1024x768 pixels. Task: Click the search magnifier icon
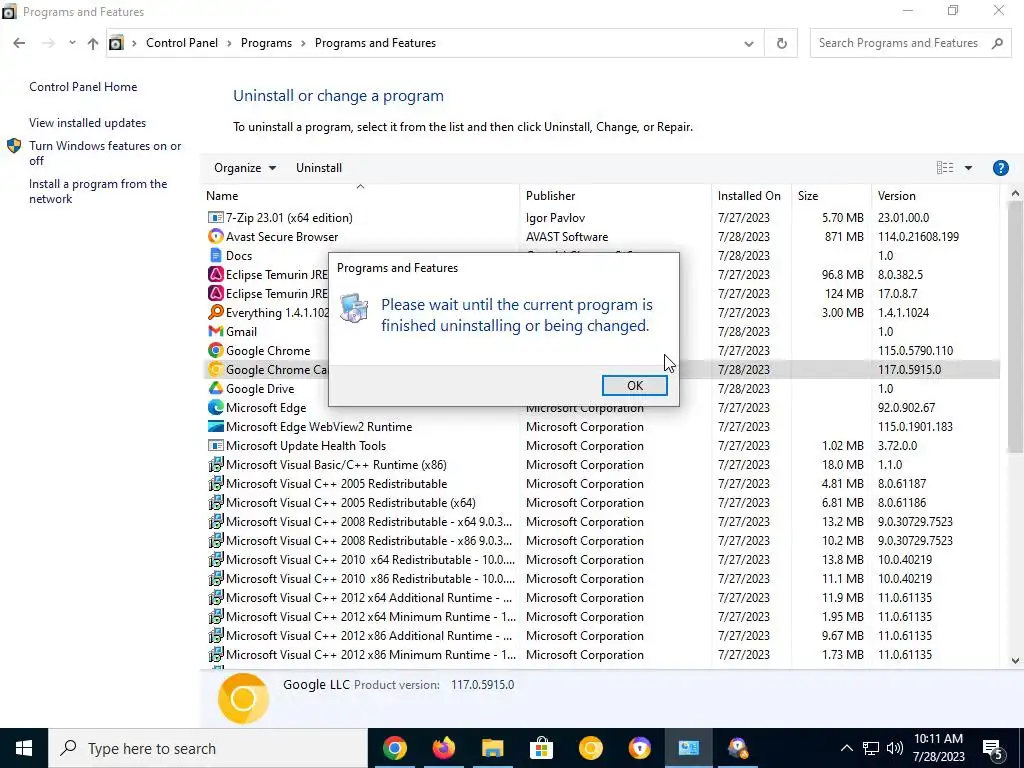tap(997, 43)
